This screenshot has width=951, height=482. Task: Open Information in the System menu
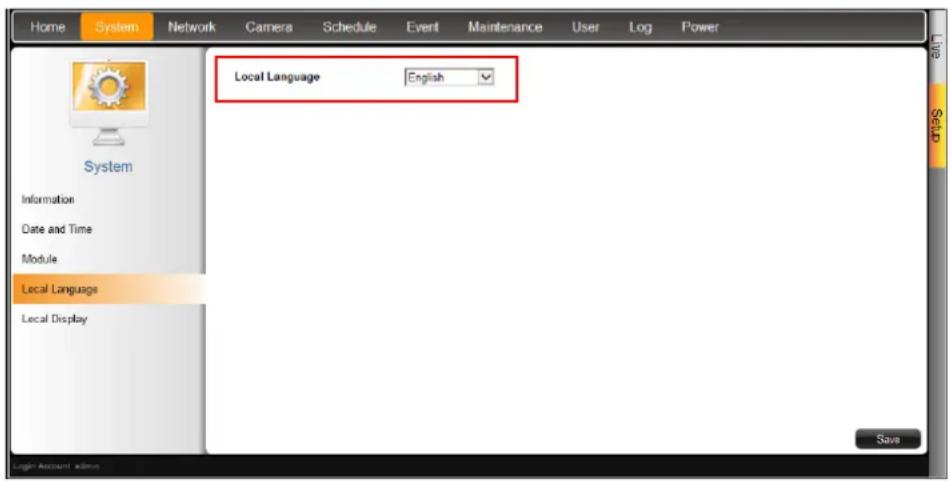(48, 199)
